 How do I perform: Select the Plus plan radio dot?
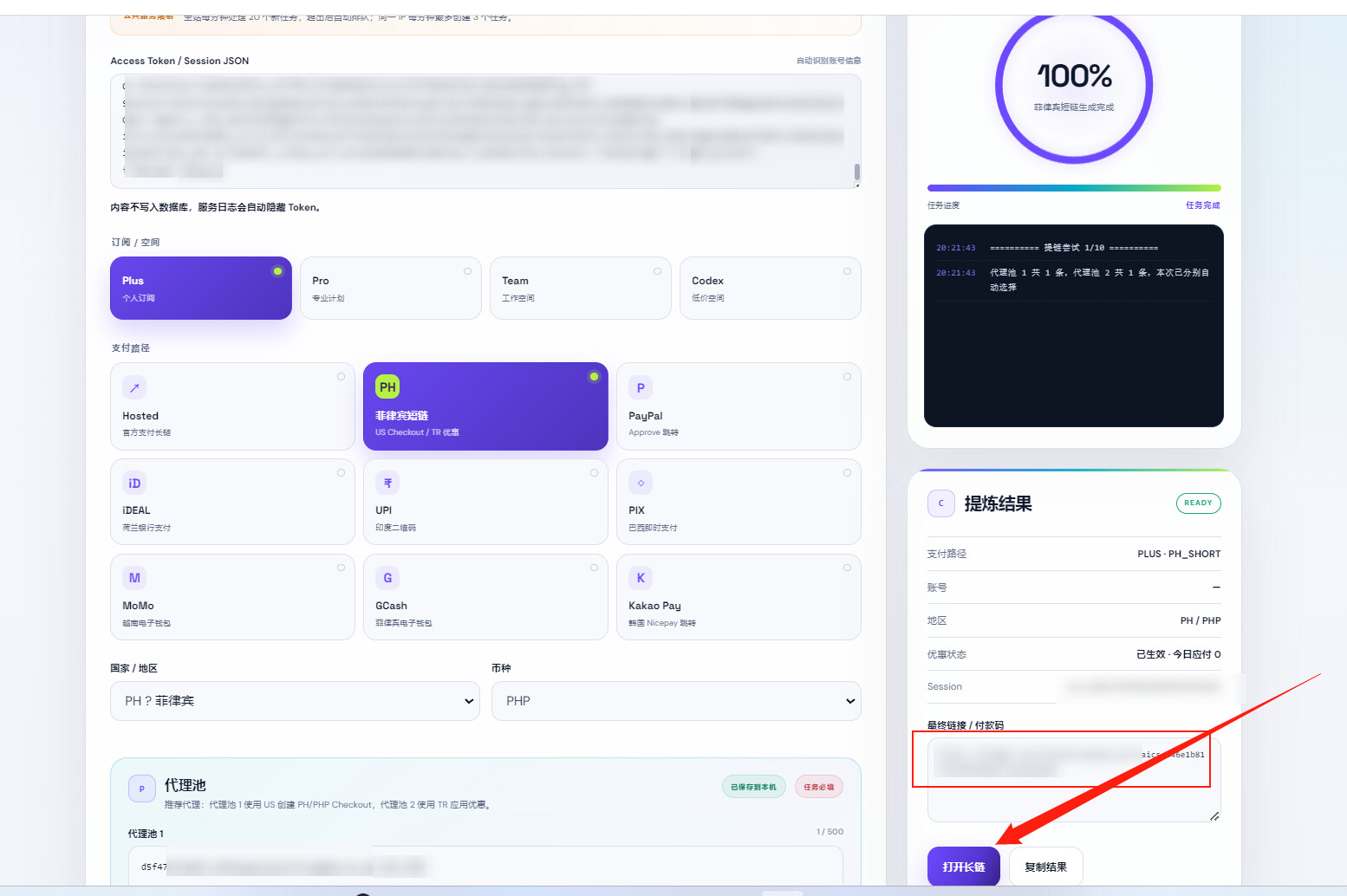[277, 271]
